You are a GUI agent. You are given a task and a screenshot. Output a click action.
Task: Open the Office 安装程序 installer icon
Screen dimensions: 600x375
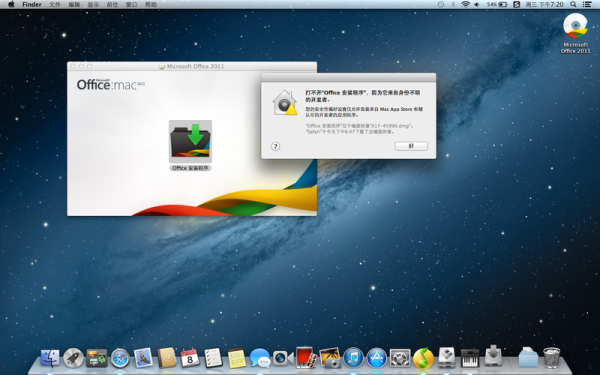pos(190,141)
